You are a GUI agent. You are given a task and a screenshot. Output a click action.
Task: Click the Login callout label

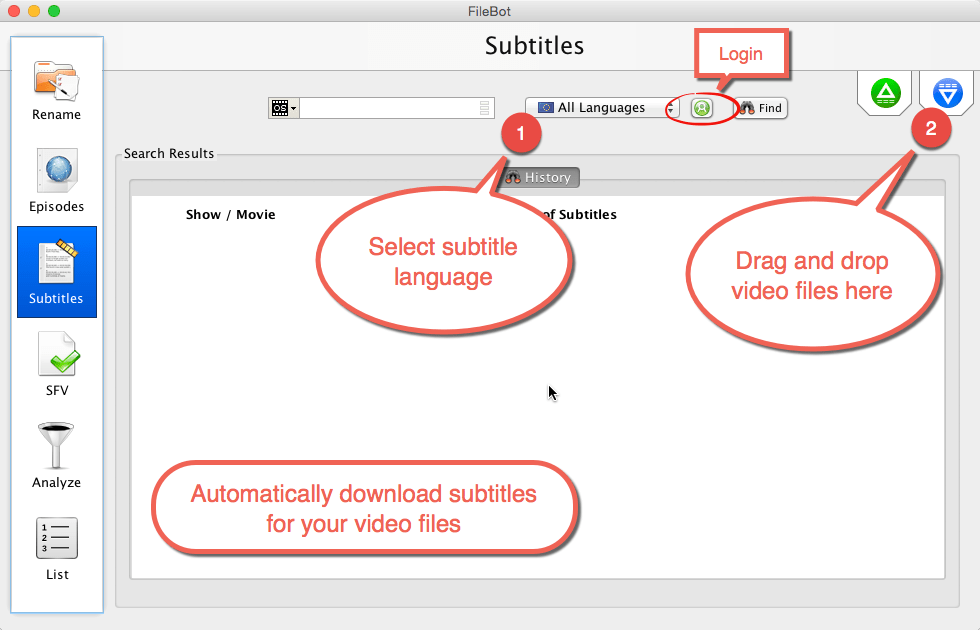(740, 53)
